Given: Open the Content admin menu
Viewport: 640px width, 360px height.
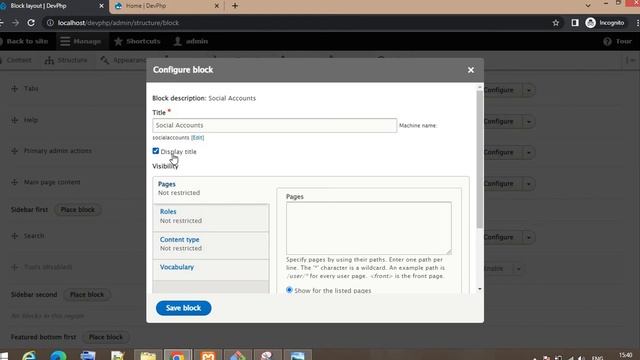Looking at the screenshot, I should coord(16,60).
